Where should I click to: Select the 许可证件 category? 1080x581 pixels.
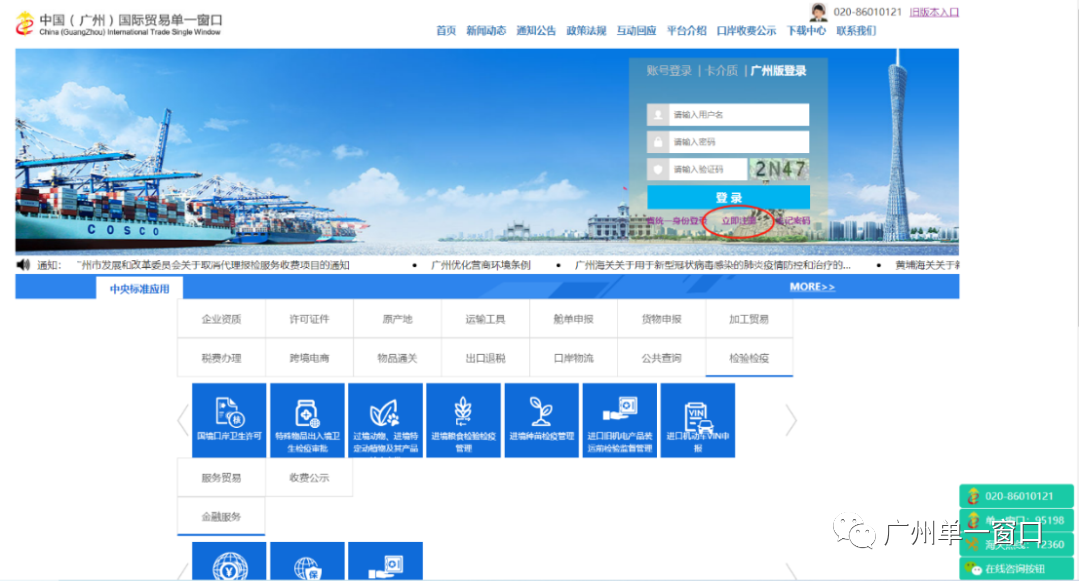(x=309, y=319)
